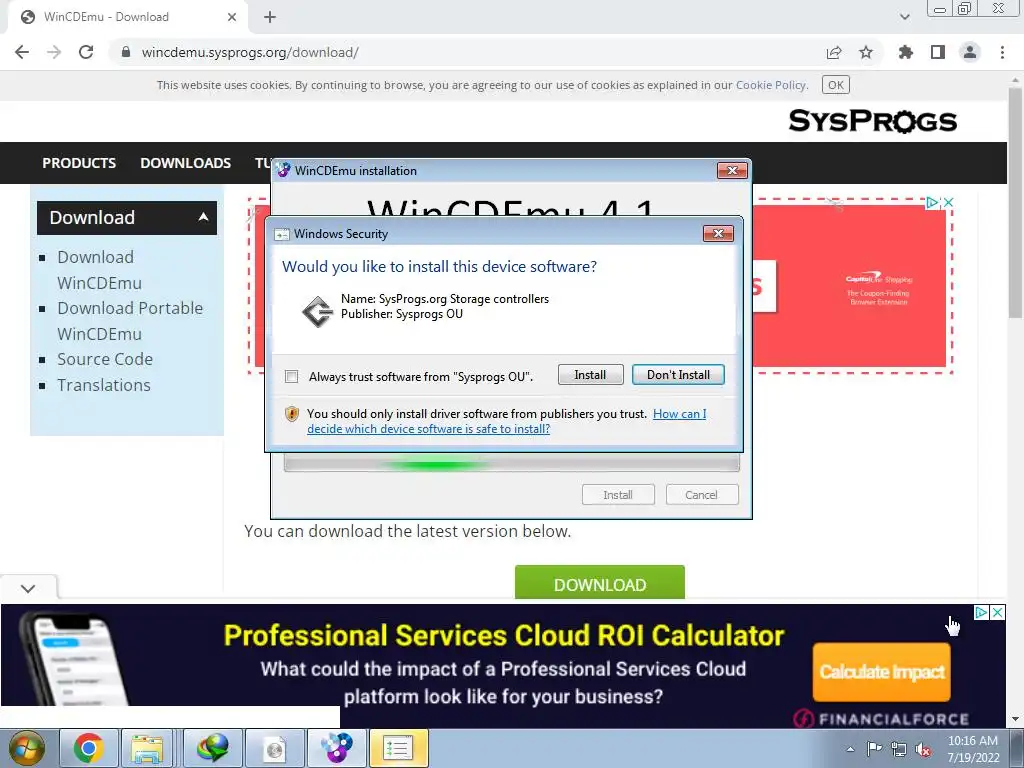Open Chrome from the taskbar
This screenshot has height=768, width=1024.
click(89, 748)
